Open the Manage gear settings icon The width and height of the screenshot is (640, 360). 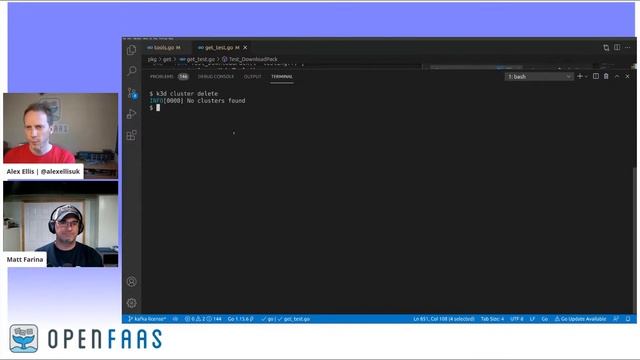click(x=131, y=303)
